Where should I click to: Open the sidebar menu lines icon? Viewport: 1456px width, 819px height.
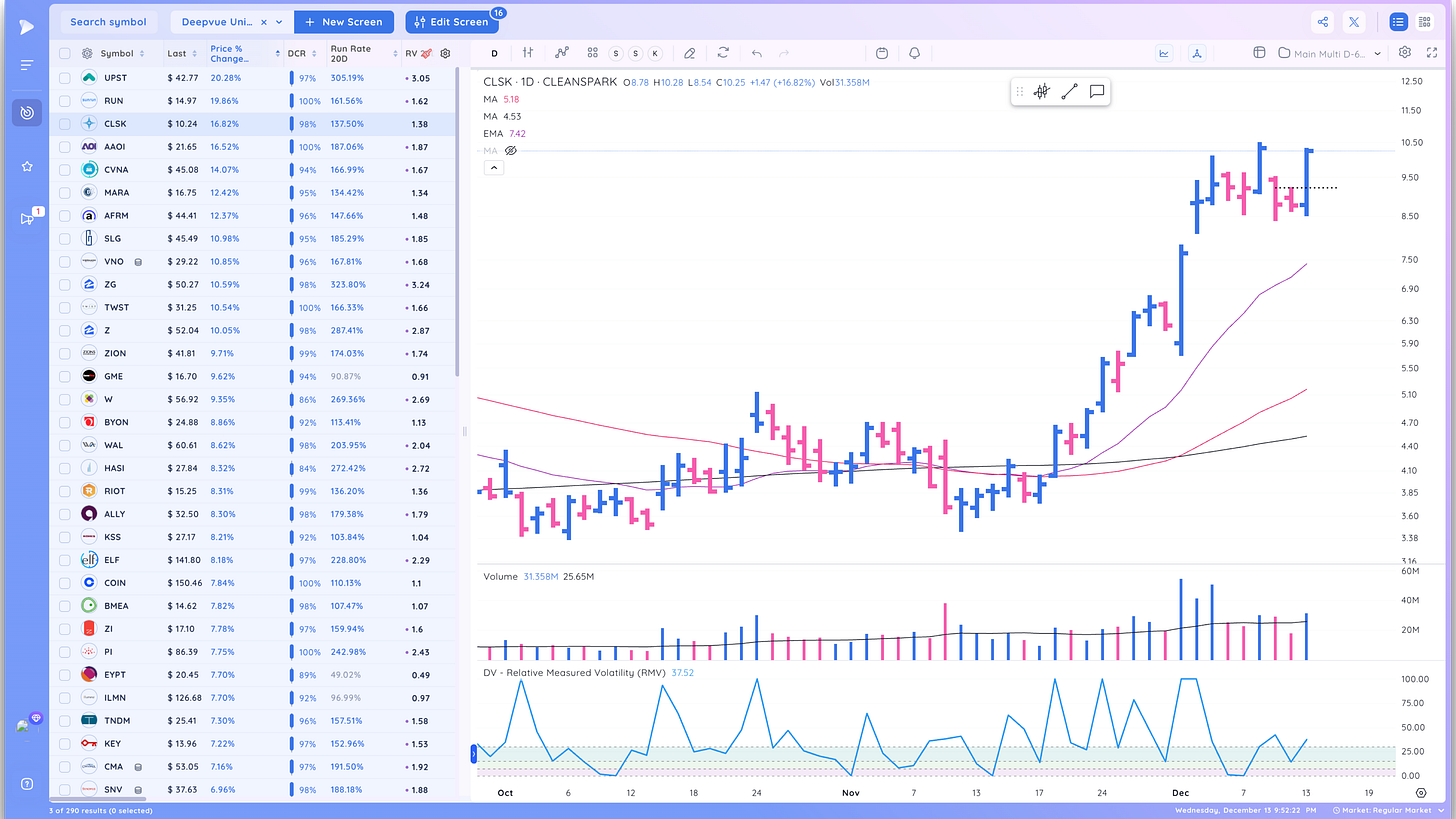point(27,65)
